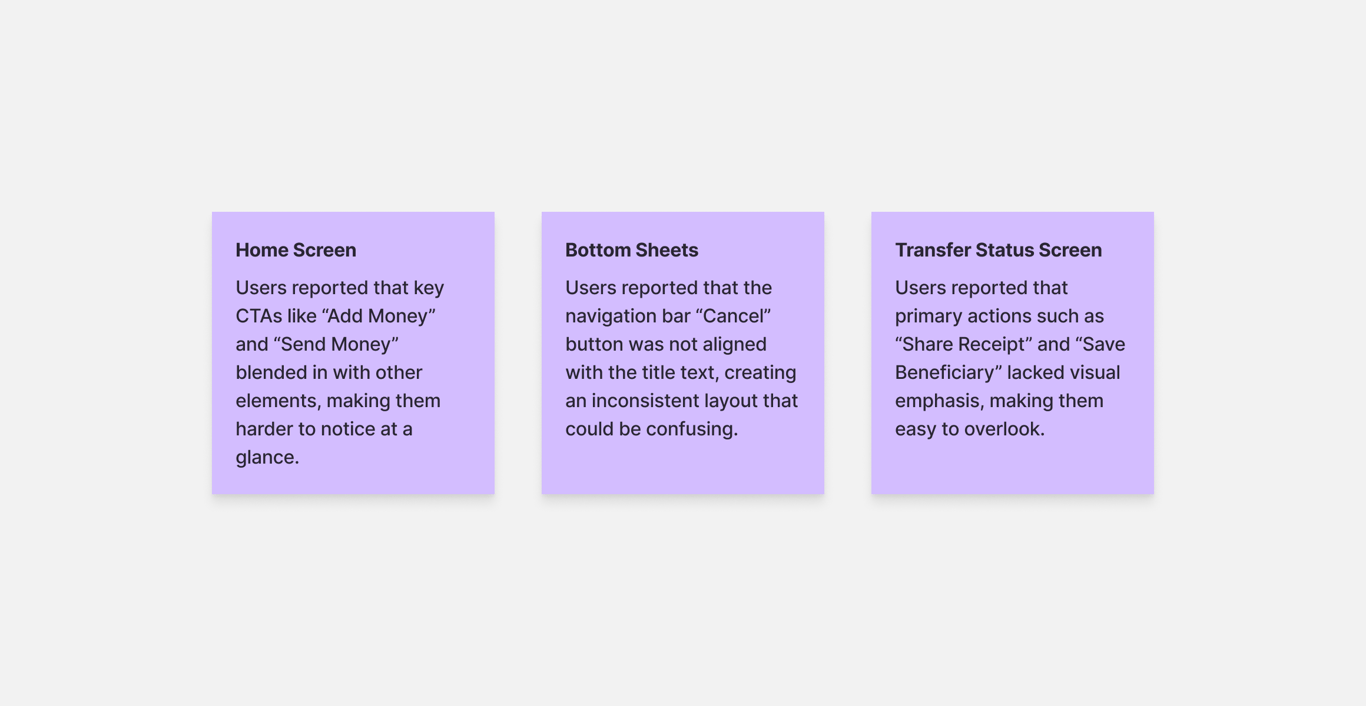
Task: Click the "Send Money" phrase
Action: point(336,344)
